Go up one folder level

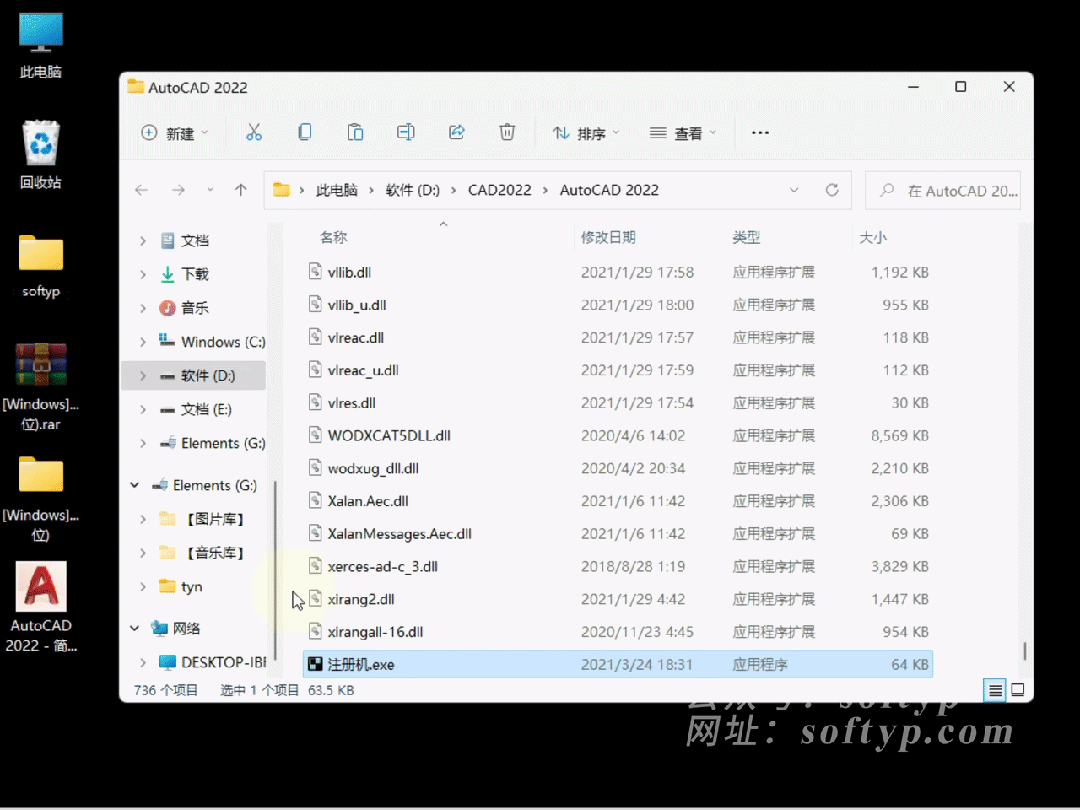[240, 190]
